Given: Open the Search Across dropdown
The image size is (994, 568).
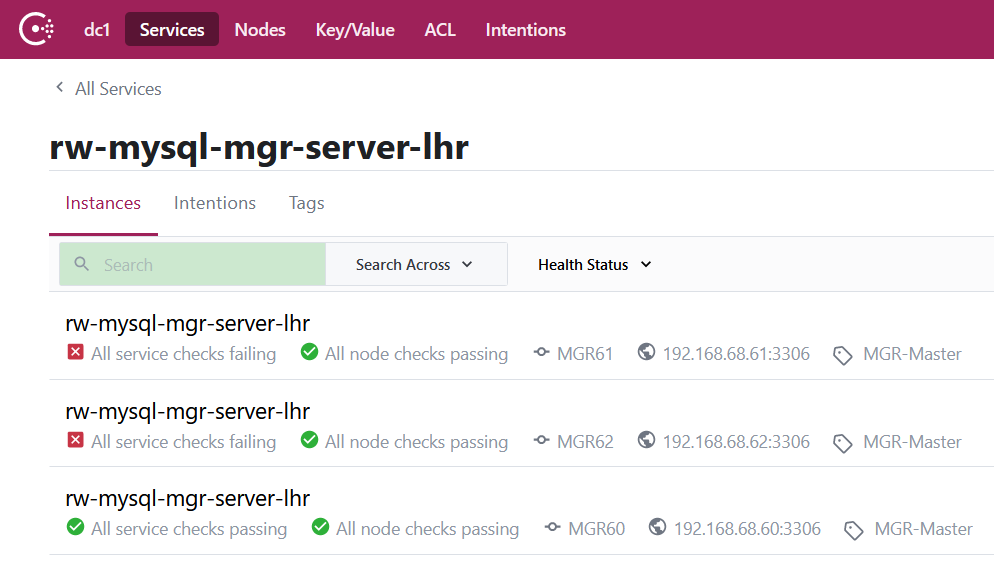Looking at the screenshot, I should pyautogui.click(x=415, y=265).
